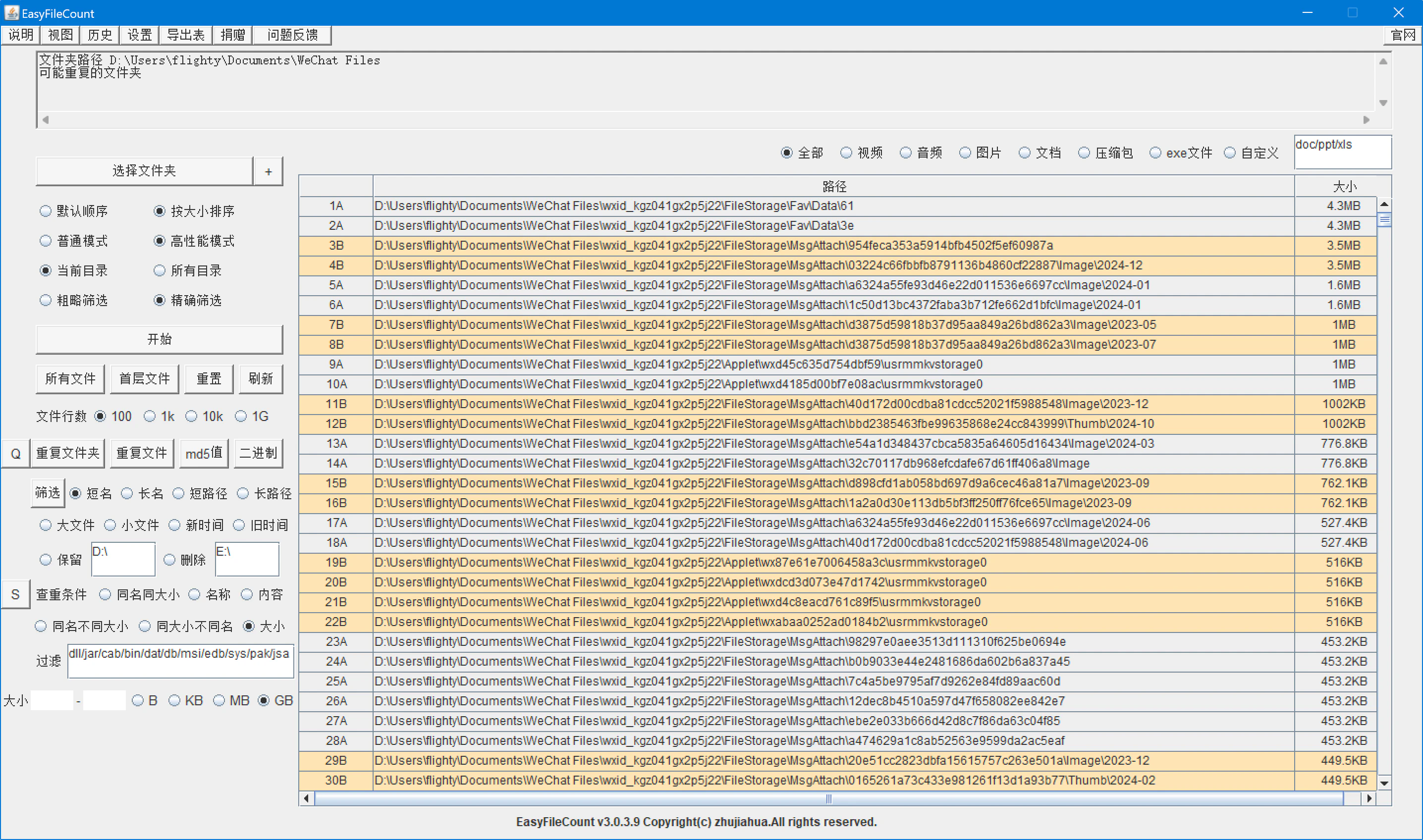Select the KB size unit
Viewport: 1423px width, 840px height.
point(186,701)
